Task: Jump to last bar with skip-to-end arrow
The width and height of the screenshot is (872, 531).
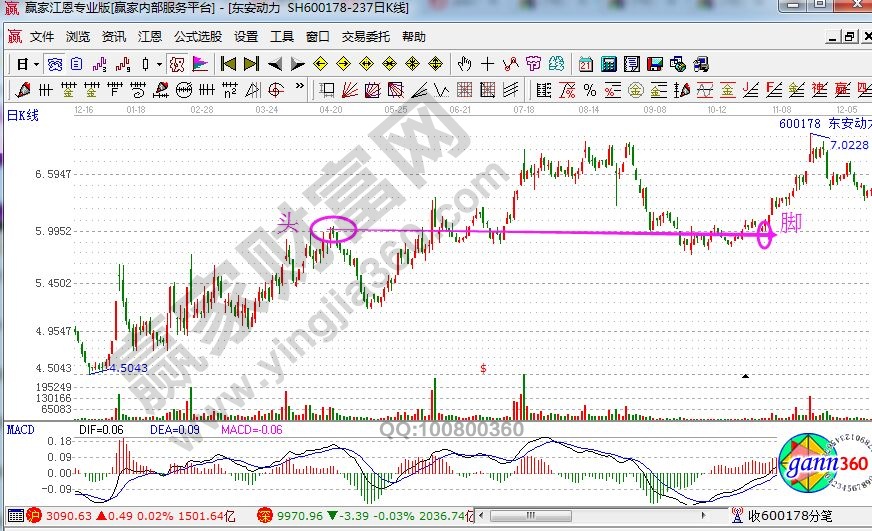Action: pyautogui.click(x=250, y=64)
